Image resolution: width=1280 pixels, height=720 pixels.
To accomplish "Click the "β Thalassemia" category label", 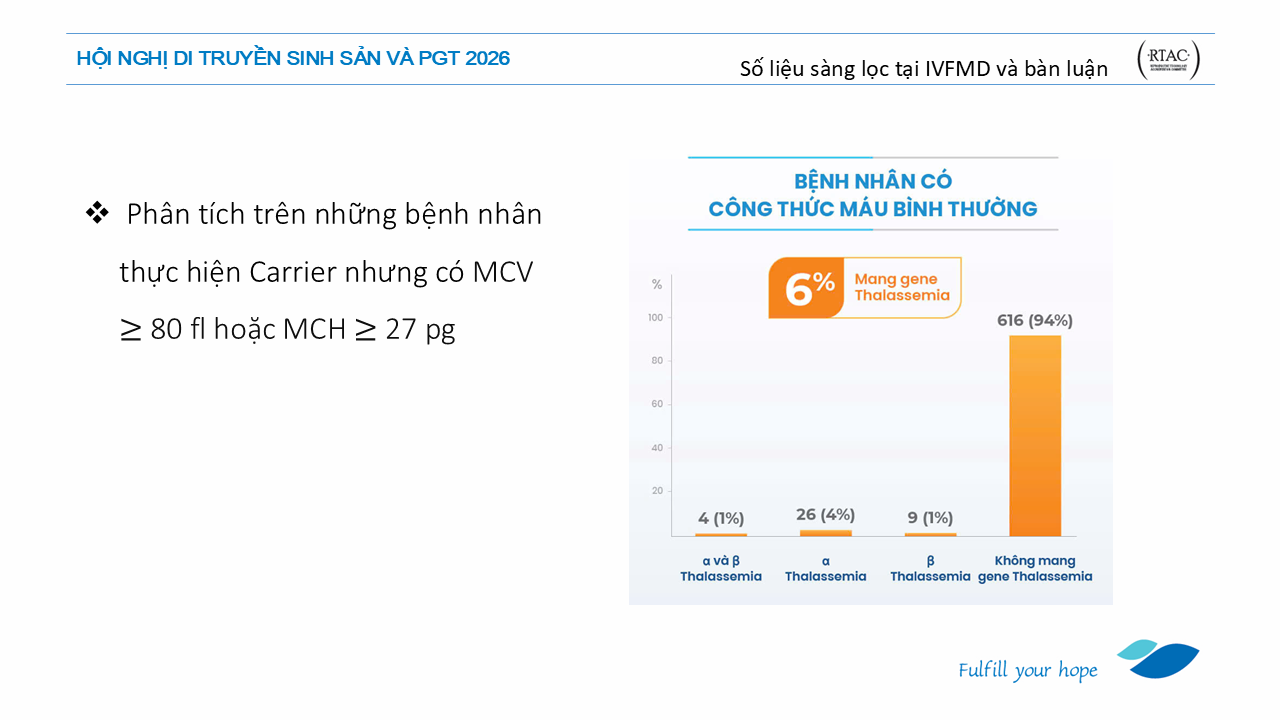I will click(930, 569).
